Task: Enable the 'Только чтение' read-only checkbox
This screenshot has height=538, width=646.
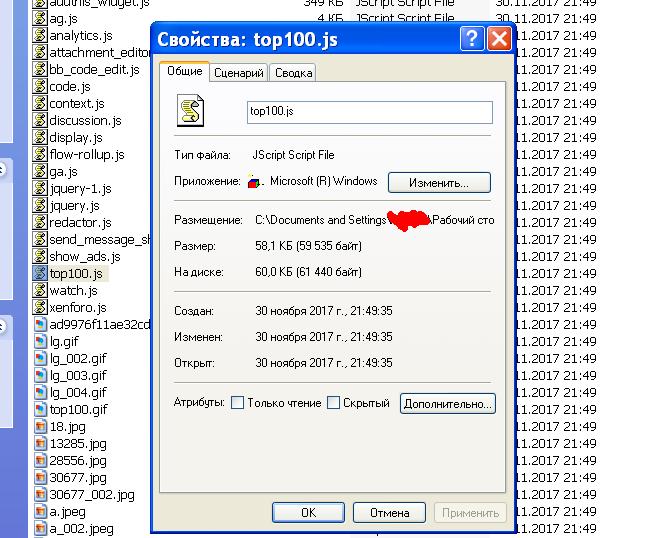Action: [x=237, y=402]
